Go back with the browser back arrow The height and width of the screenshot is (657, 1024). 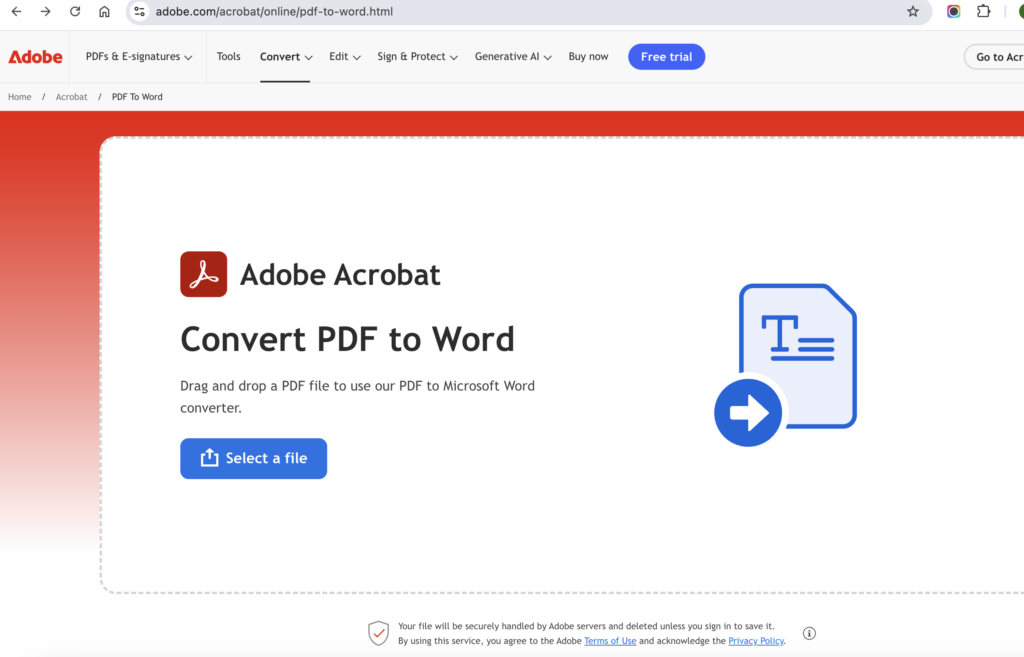pyautogui.click(x=16, y=11)
